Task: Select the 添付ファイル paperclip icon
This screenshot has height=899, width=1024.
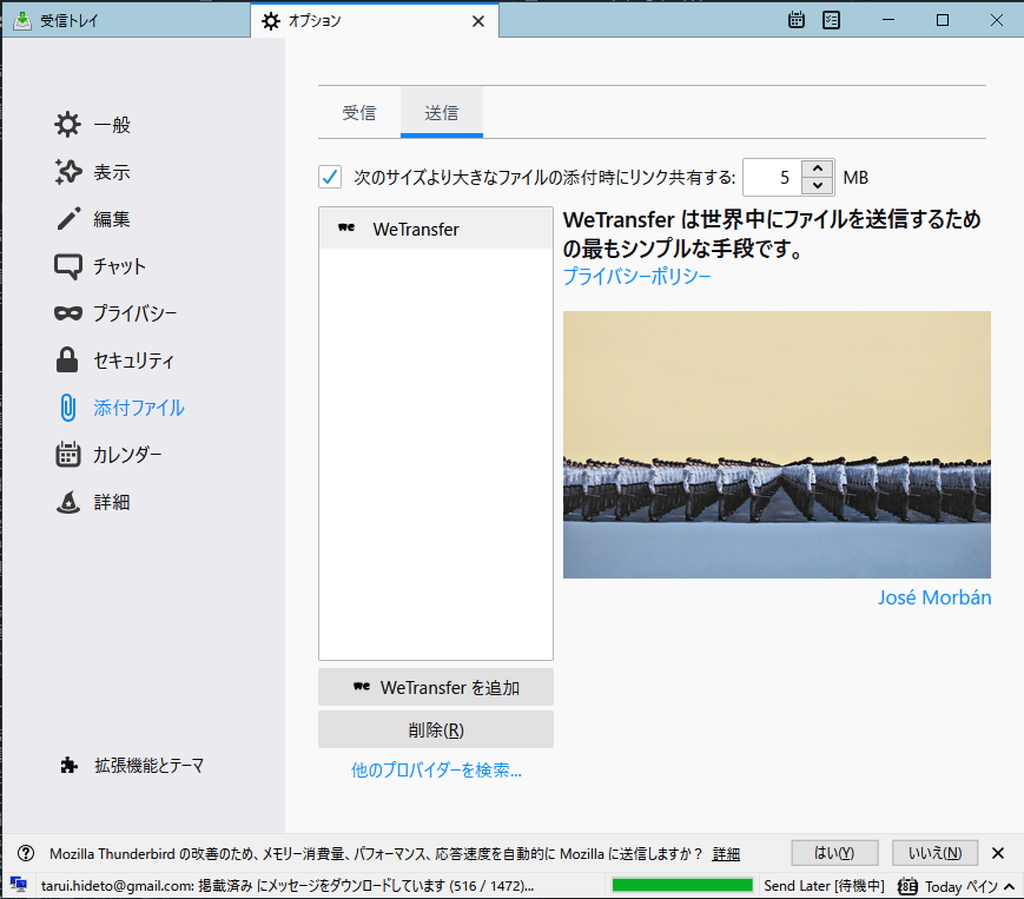Action: pyautogui.click(x=66, y=407)
